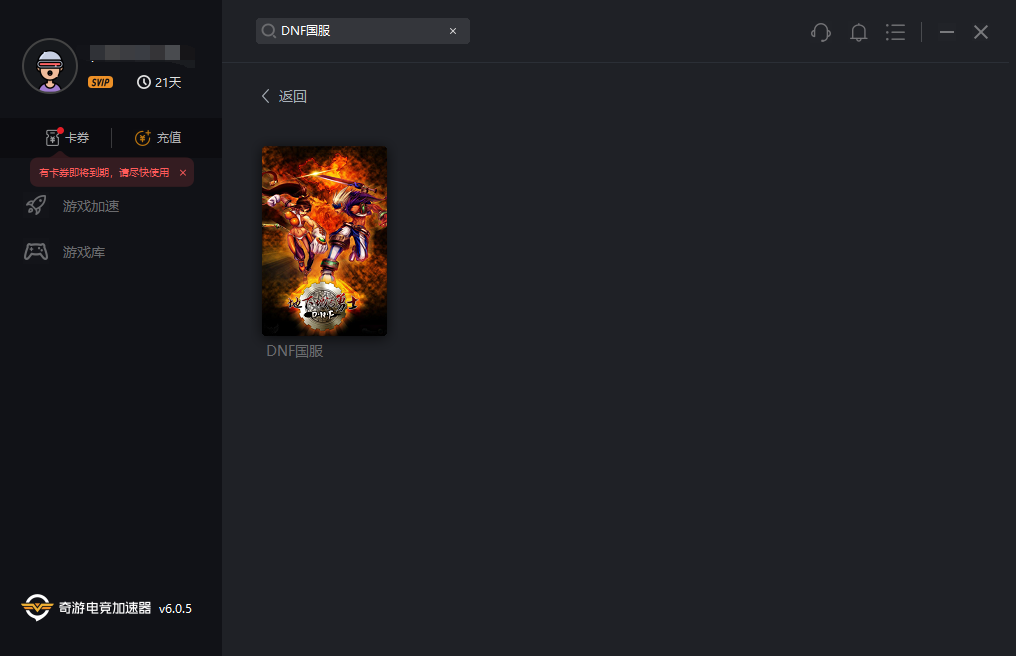The image size is (1016, 656).
Task: Dismiss the coupon expiring tooltip
Action: 183,172
